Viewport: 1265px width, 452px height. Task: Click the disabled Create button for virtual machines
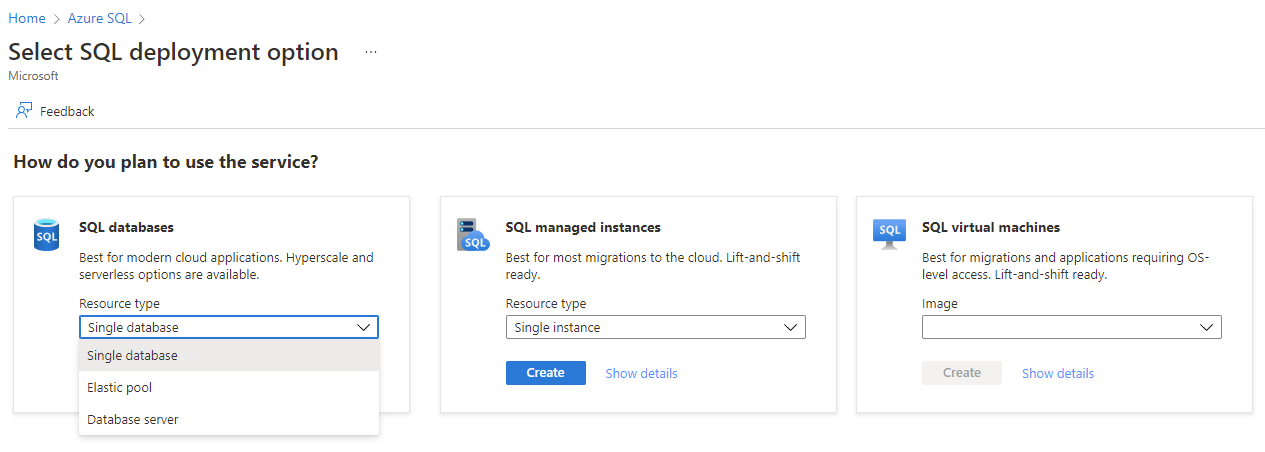[961, 373]
